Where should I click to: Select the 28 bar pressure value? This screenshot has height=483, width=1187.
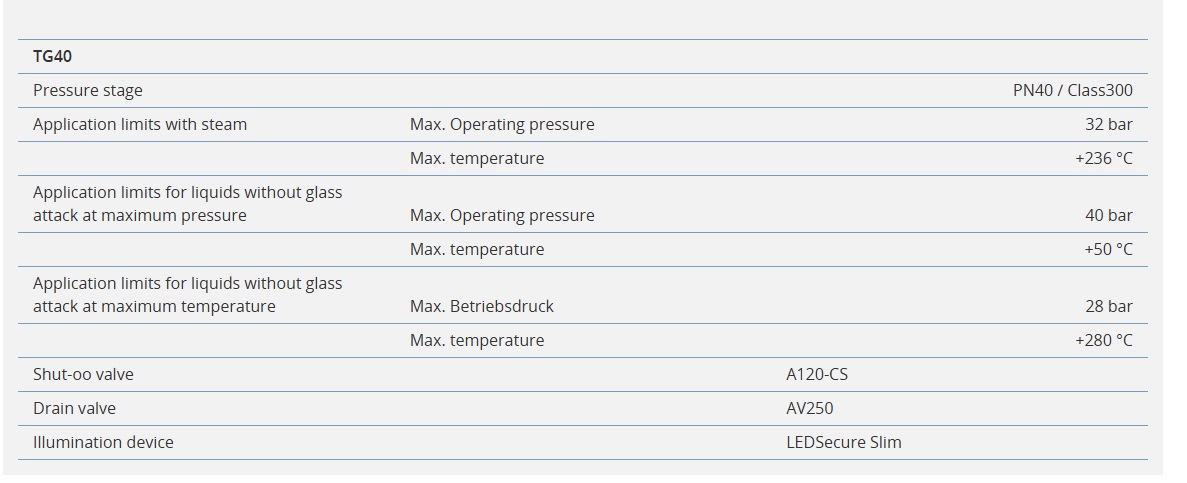(x=1108, y=306)
